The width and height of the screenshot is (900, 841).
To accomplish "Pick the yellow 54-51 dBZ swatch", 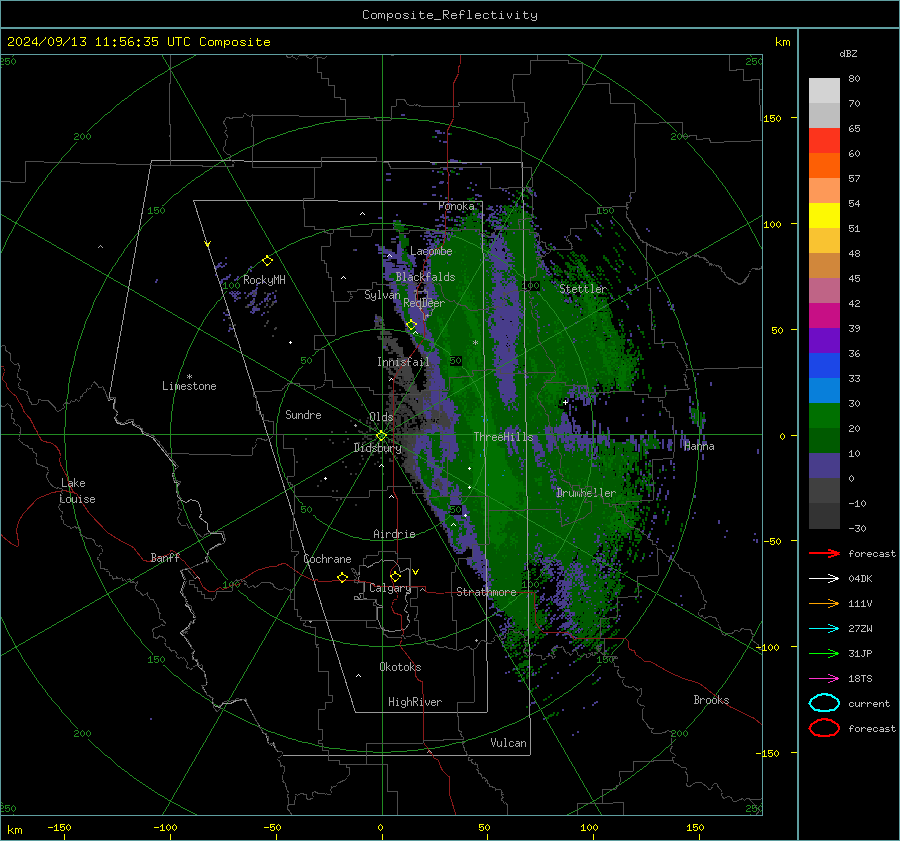I will tap(824, 216).
